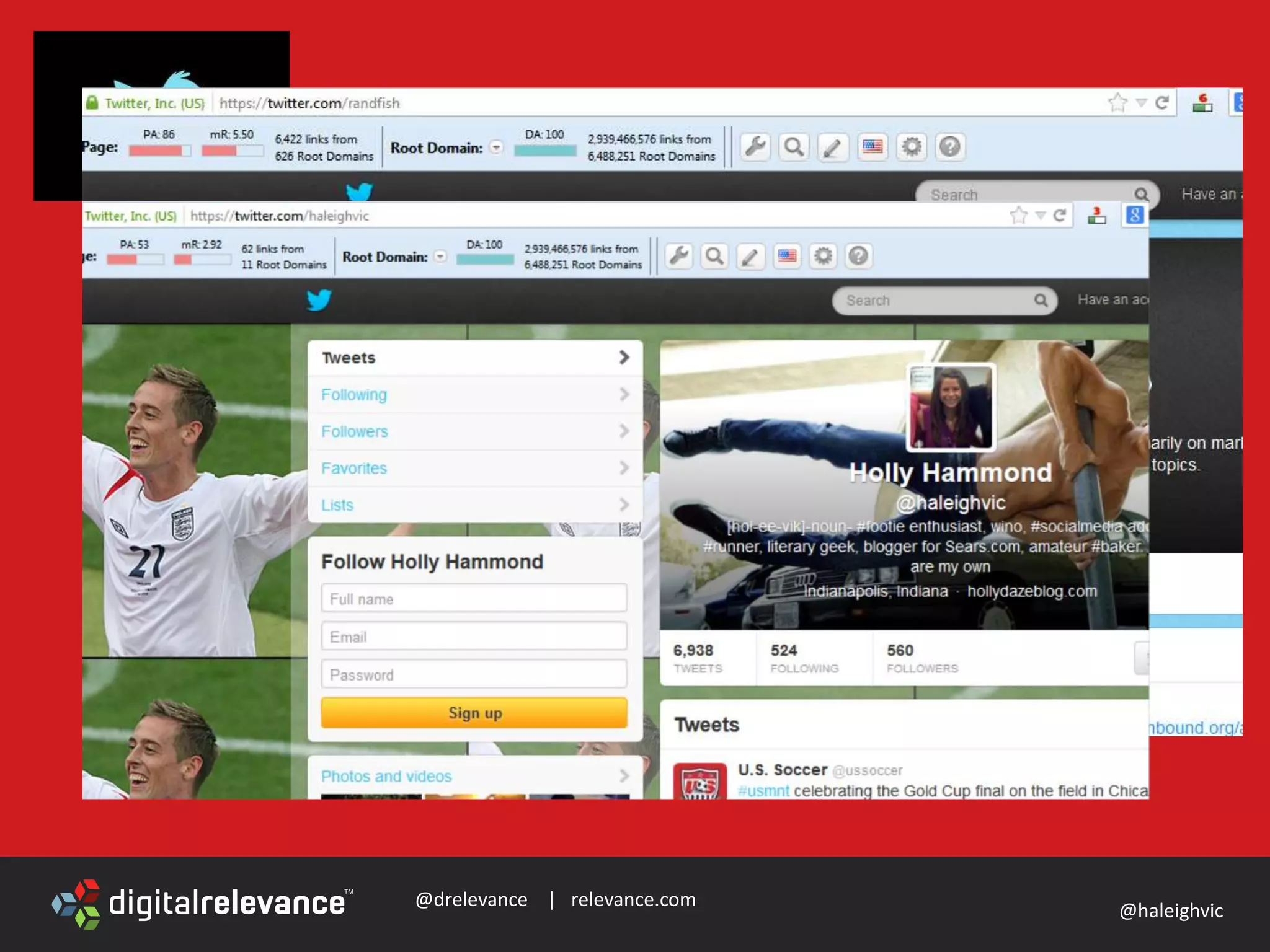The height and width of the screenshot is (952, 1270).
Task: Reload the randfish Twitter page
Action: coord(1161,102)
